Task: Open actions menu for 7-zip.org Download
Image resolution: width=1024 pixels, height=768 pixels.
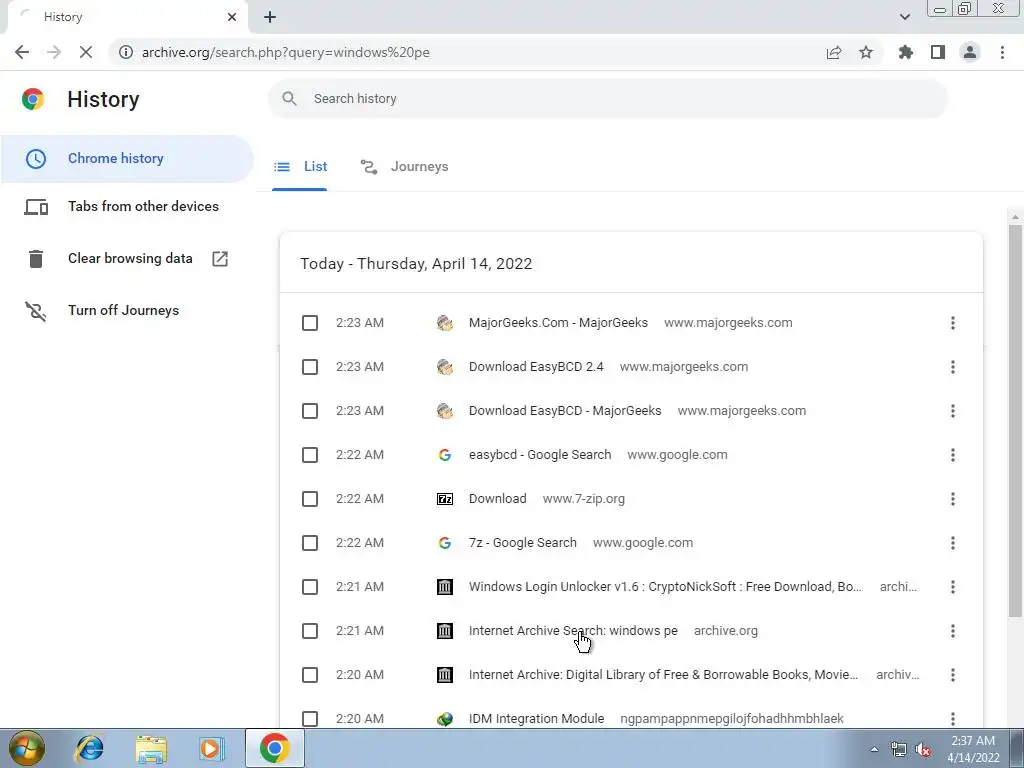Action: pyautogui.click(x=953, y=499)
